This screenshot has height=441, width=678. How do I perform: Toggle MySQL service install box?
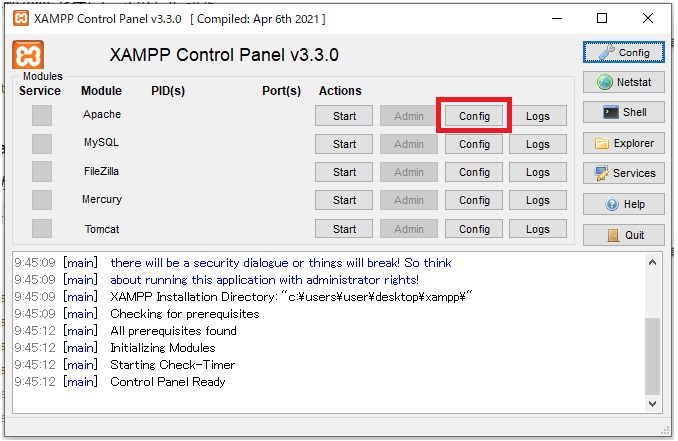[x=42, y=144]
